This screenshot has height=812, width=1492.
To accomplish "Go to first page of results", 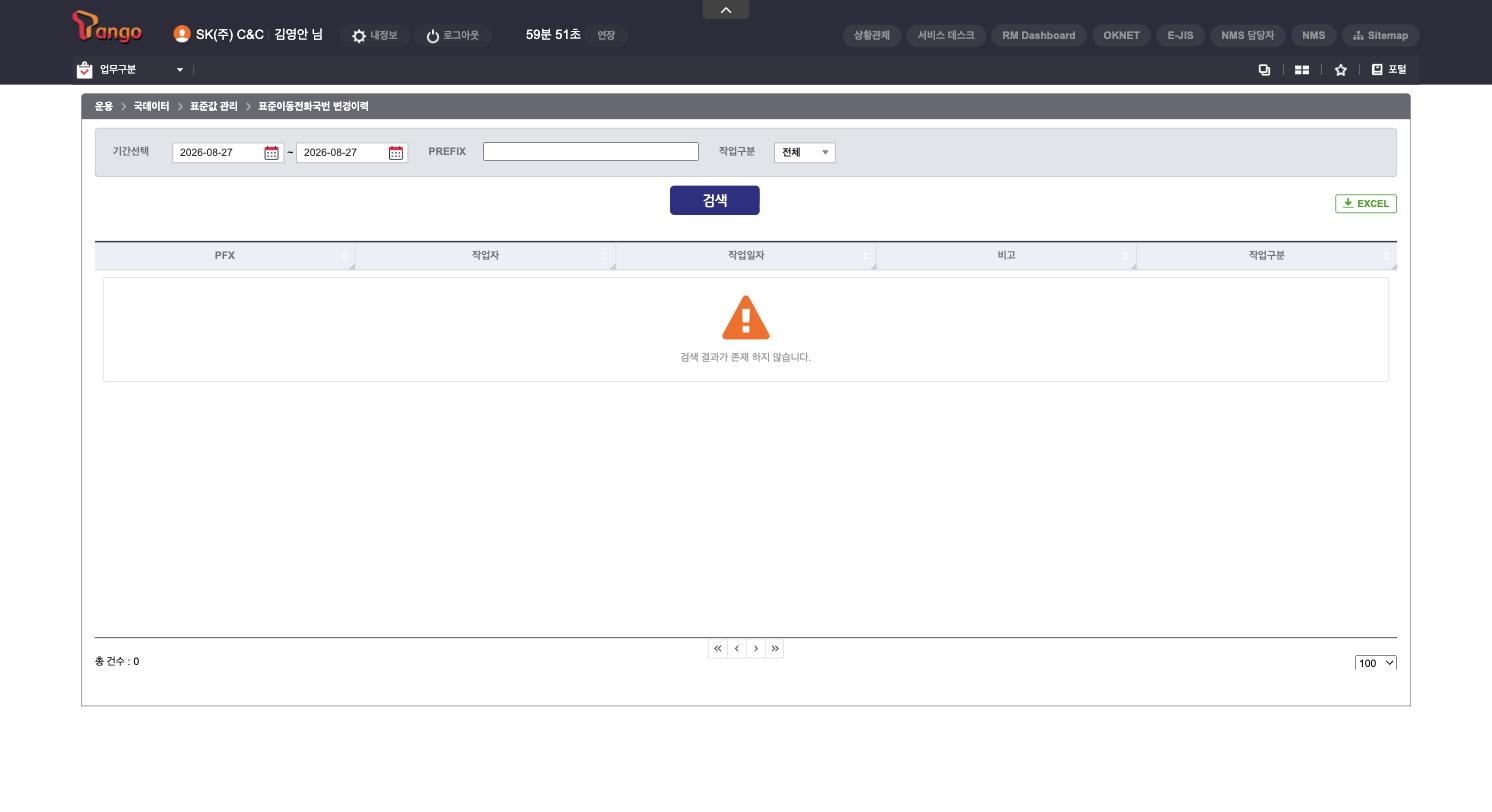I will point(717,649).
